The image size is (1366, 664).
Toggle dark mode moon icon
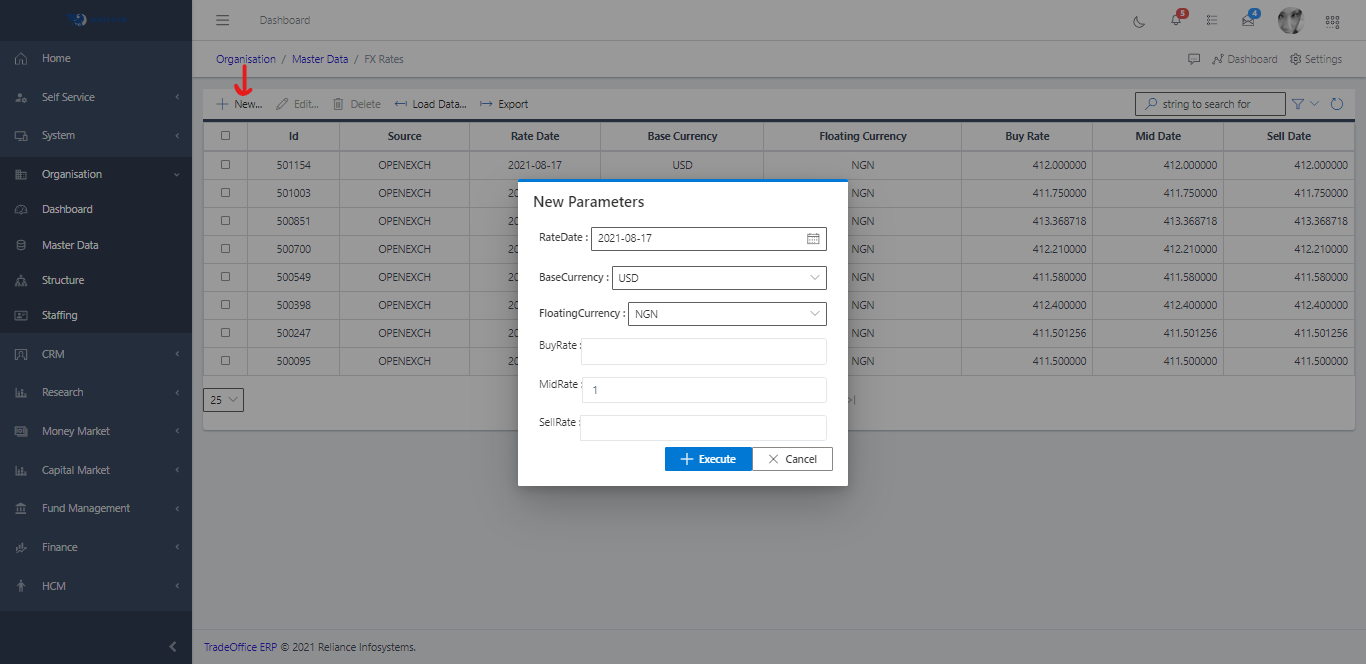click(x=1139, y=21)
